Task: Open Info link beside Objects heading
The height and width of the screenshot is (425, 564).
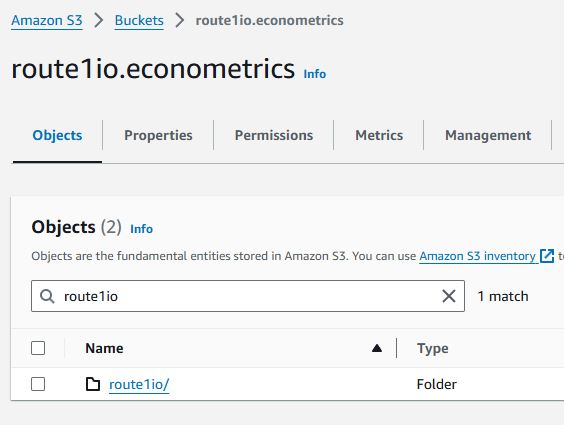Action: pyautogui.click(x=141, y=229)
